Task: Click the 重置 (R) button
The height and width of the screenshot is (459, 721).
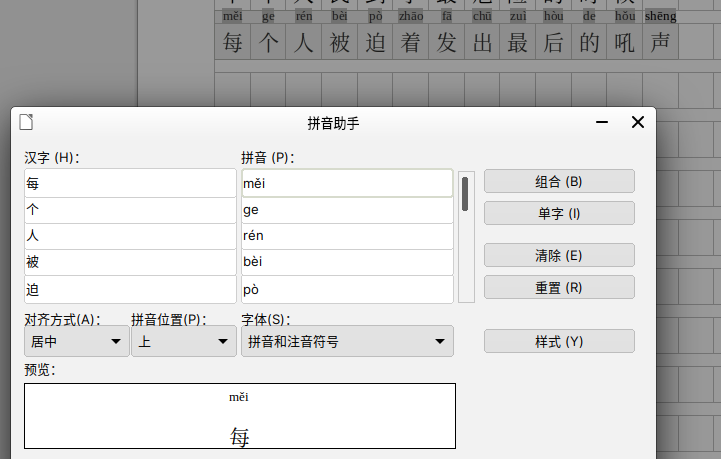Action: (x=559, y=287)
